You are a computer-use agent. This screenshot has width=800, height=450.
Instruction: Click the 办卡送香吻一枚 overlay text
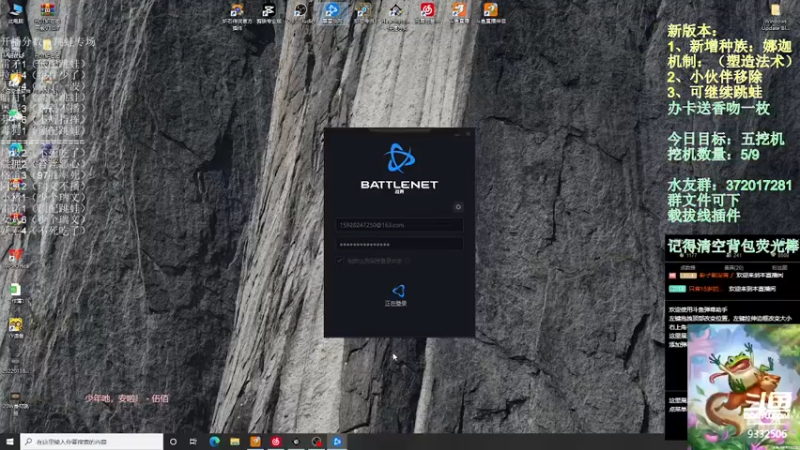[x=718, y=108]
